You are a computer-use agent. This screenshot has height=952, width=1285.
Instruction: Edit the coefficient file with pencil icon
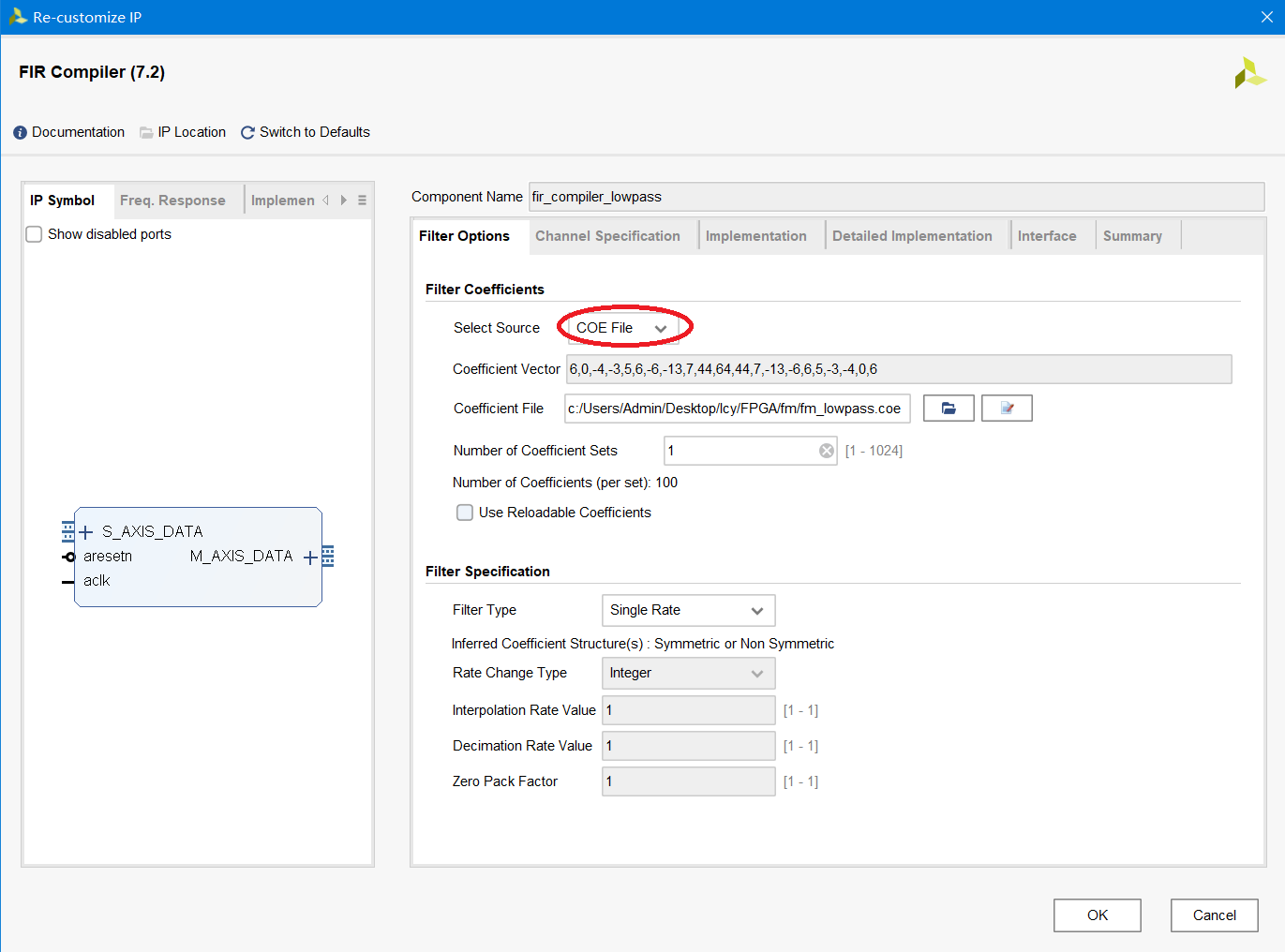click(x=1007, y=409)
